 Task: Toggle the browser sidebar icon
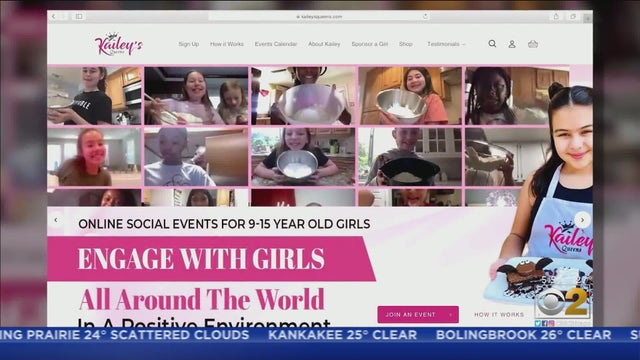click(x=79, y=16)
